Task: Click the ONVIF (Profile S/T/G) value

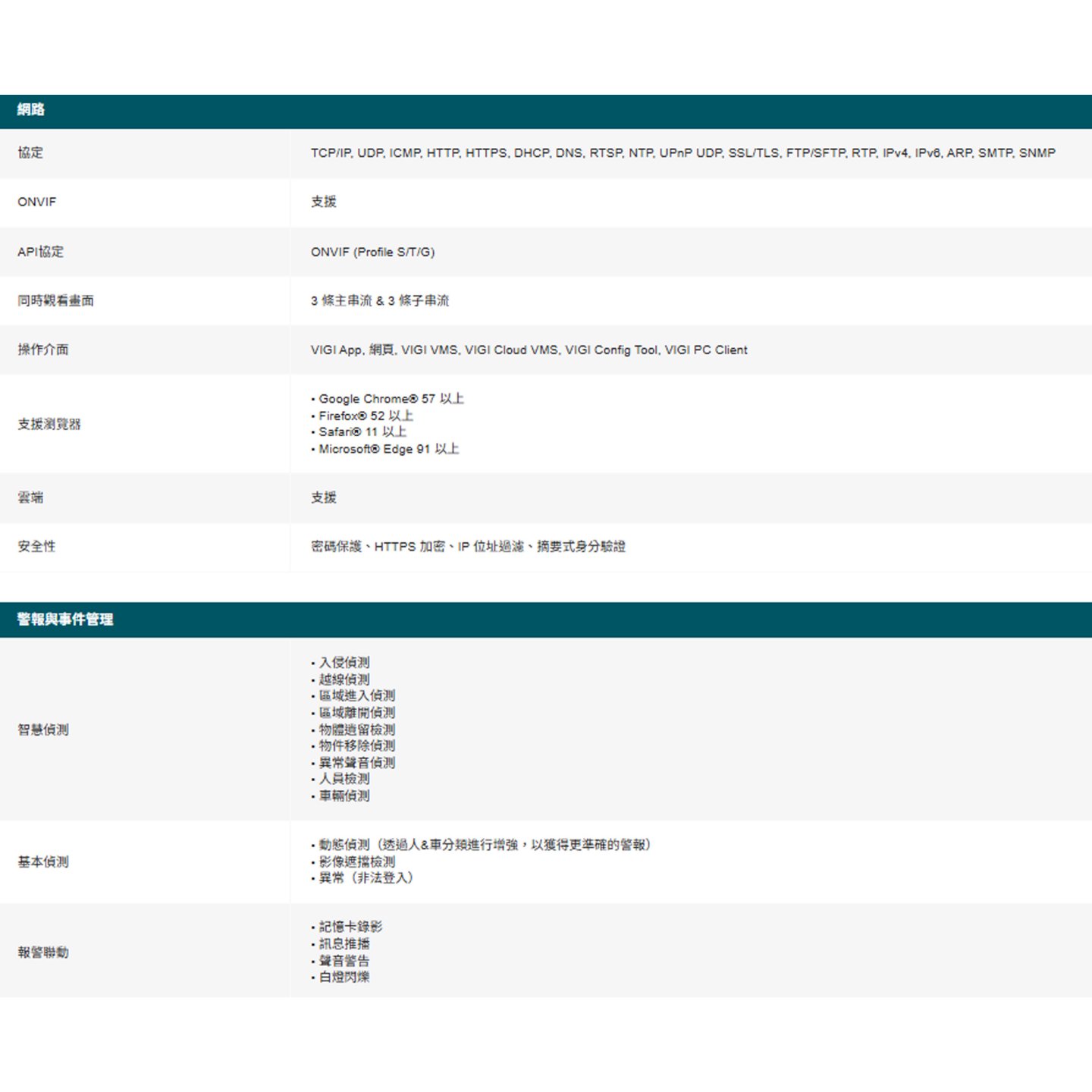Action: 372,252
